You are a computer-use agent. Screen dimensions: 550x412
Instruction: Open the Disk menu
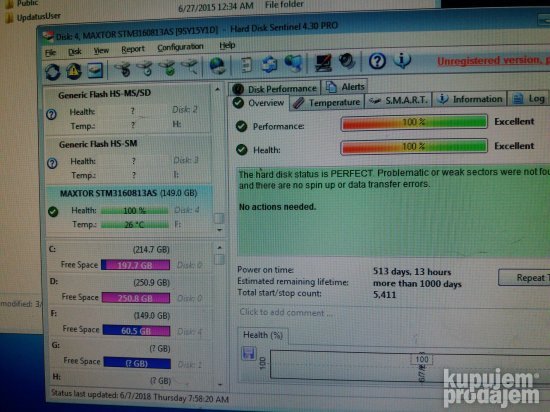pyautogui.click(x=75, y=52)
